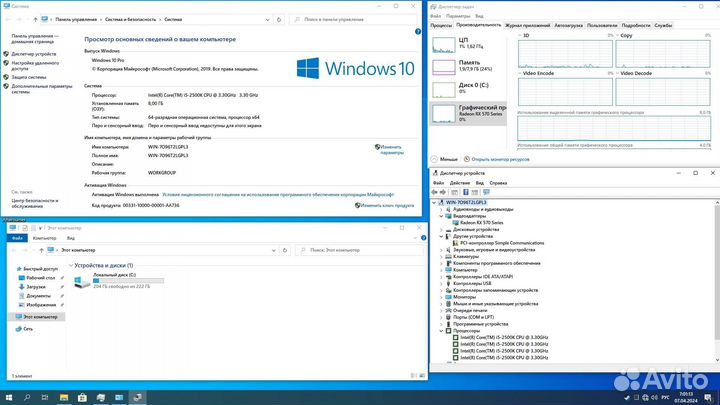Open the Windows Start button
The height and width of the screenshot is (405, 720).
coord(9,397)
